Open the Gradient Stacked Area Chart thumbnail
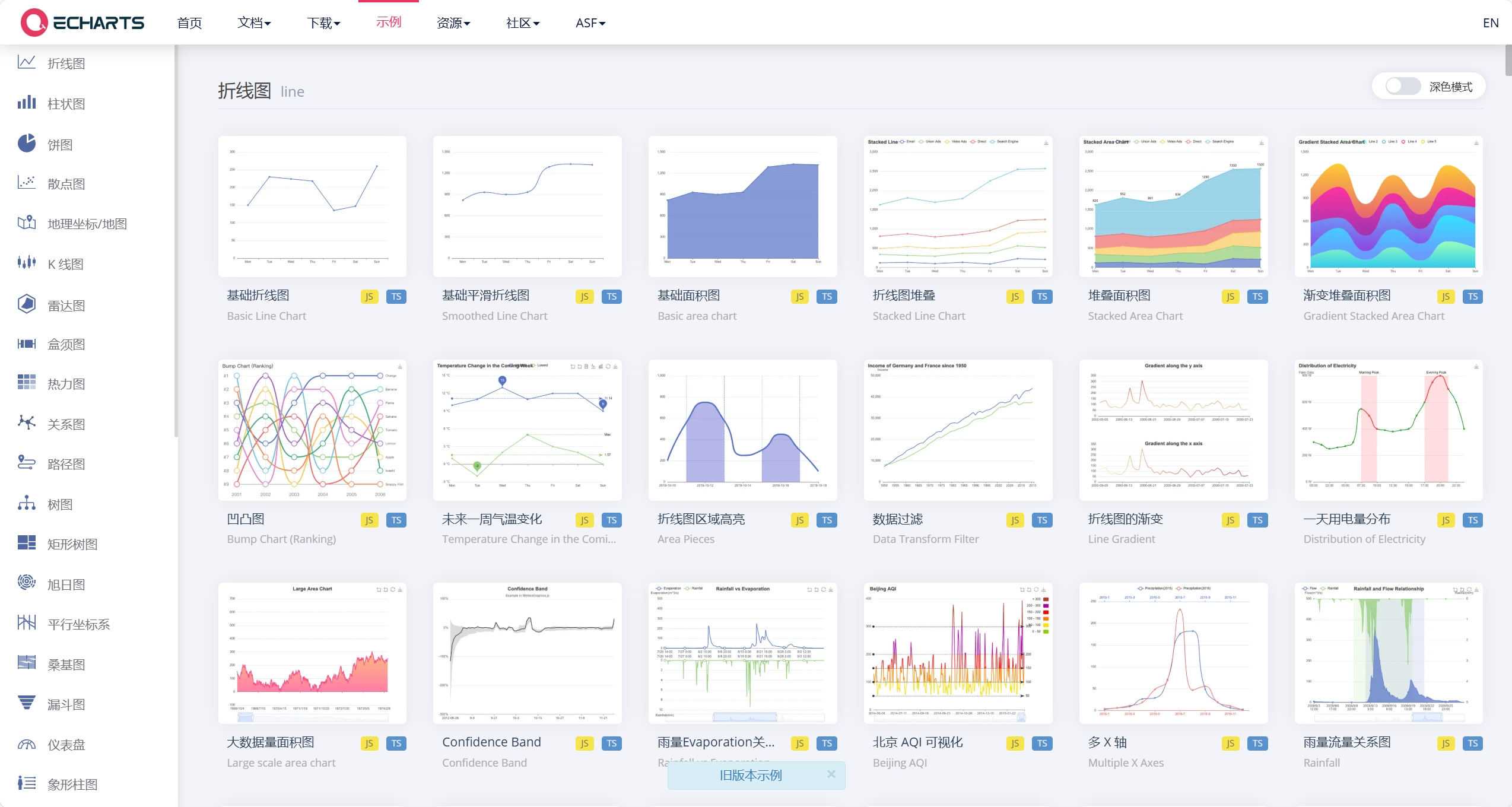Image resolution: width=1512 pixels, height=807 pixels. click(x=1388, y=206)
